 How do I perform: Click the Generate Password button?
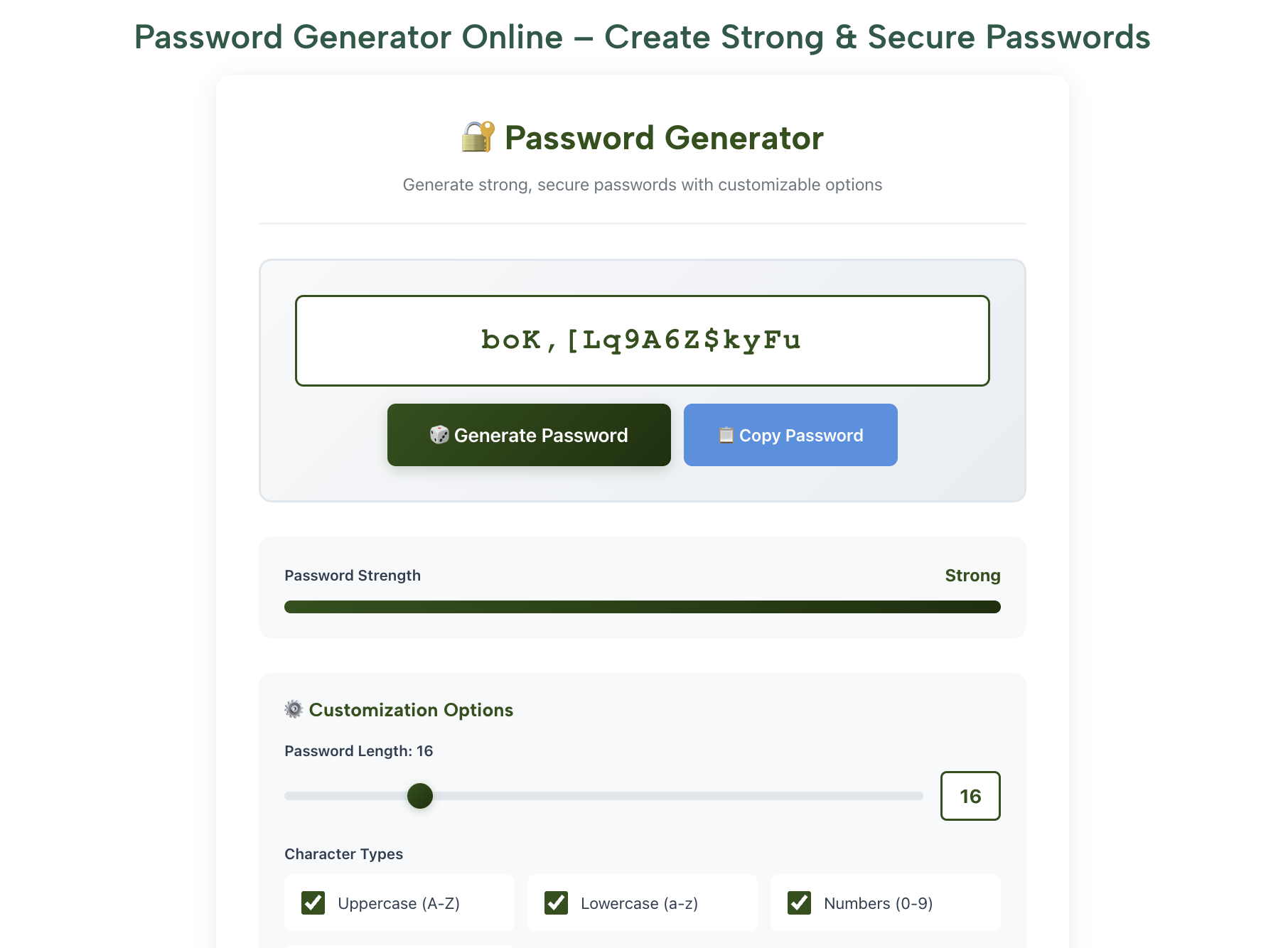(529, 435)
